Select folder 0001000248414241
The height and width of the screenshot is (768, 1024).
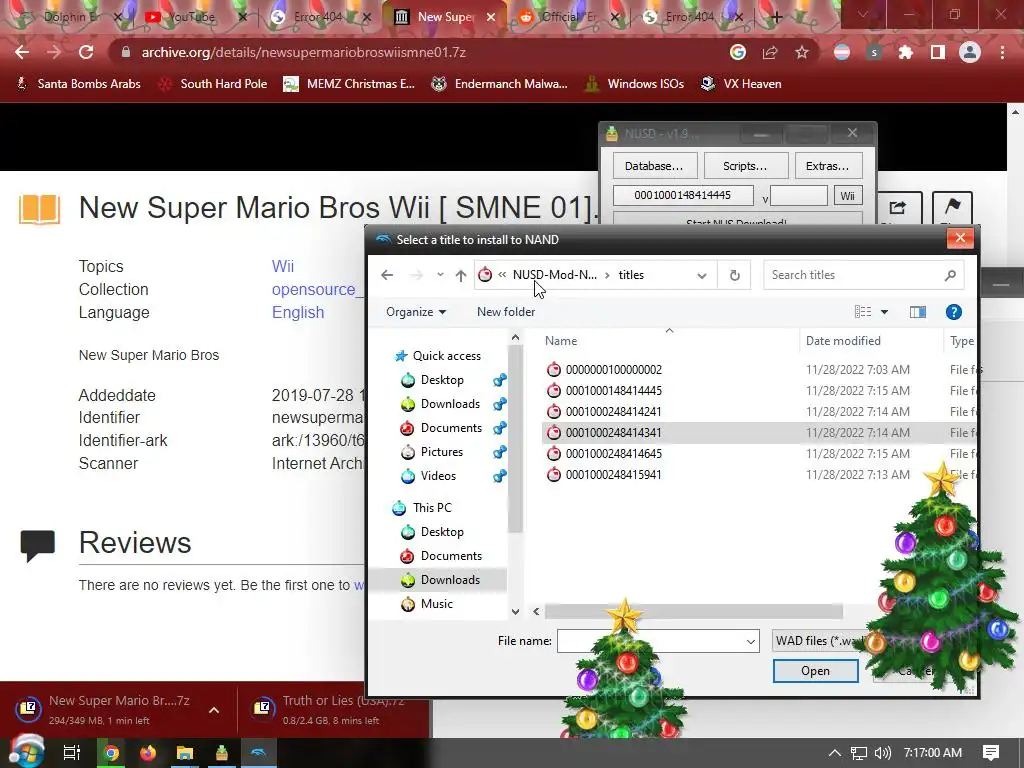[613, 411]
